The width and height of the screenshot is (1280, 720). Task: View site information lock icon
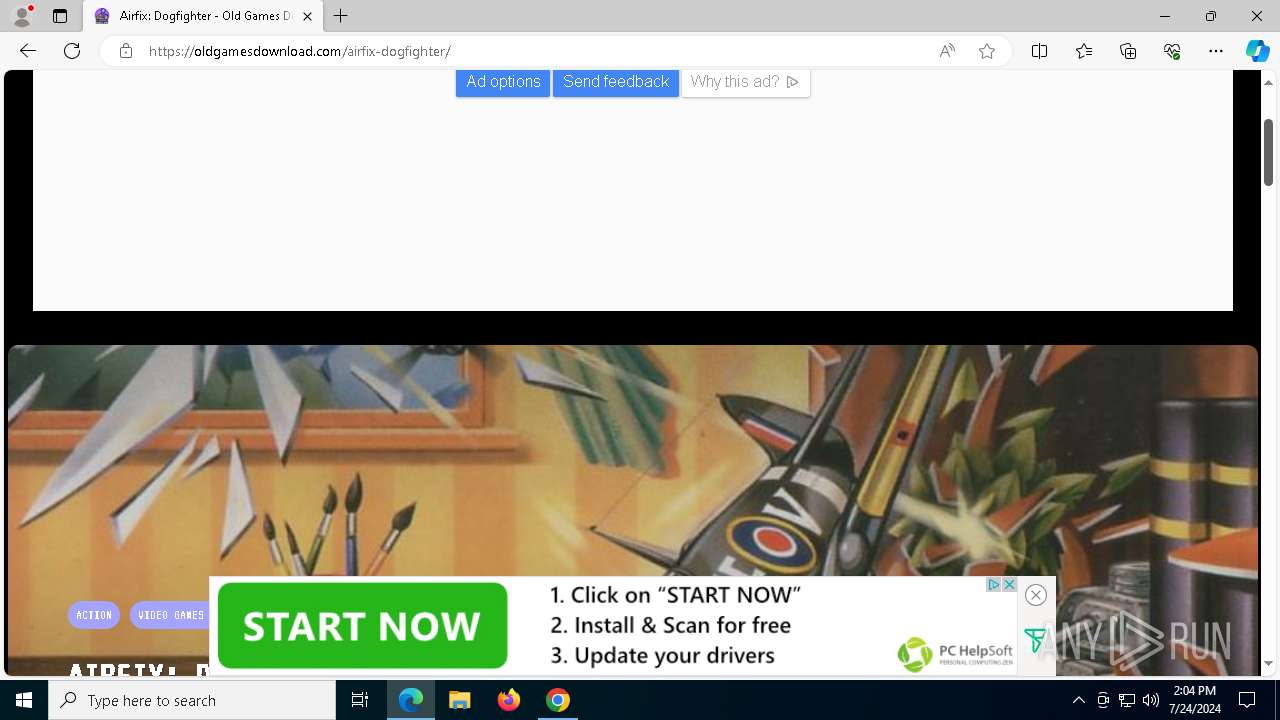[125, 51]
